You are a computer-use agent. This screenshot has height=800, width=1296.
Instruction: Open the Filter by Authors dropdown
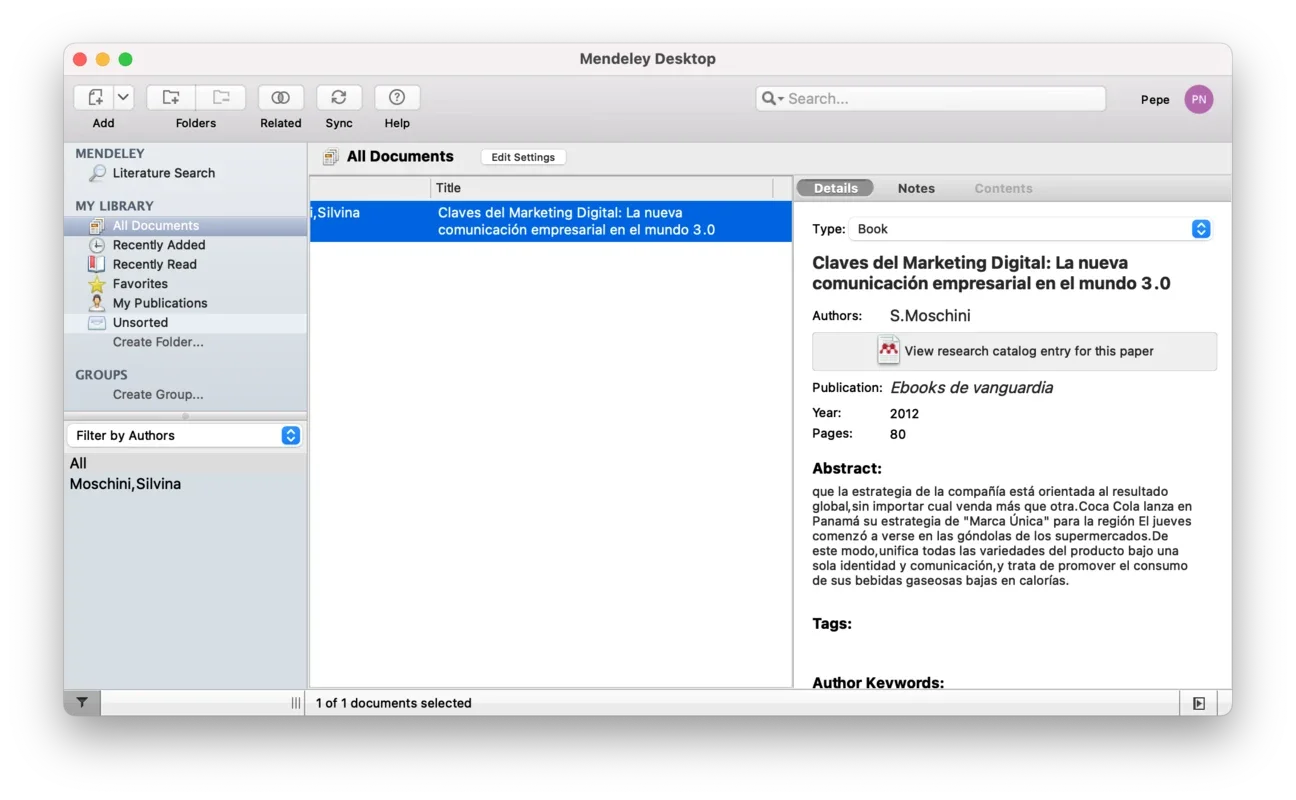tap(185, 436)
